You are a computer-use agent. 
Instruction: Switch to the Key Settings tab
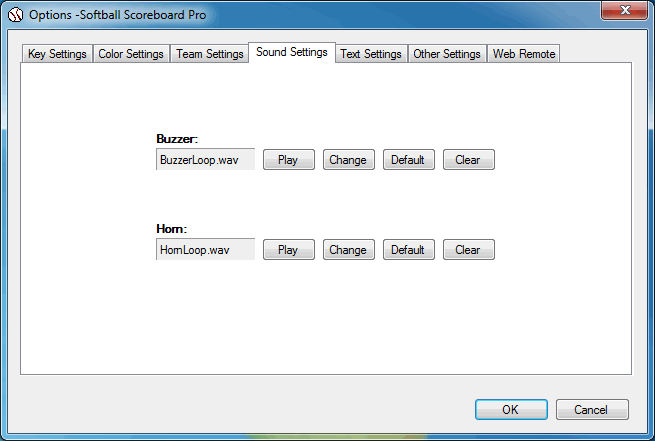[57, 54]
